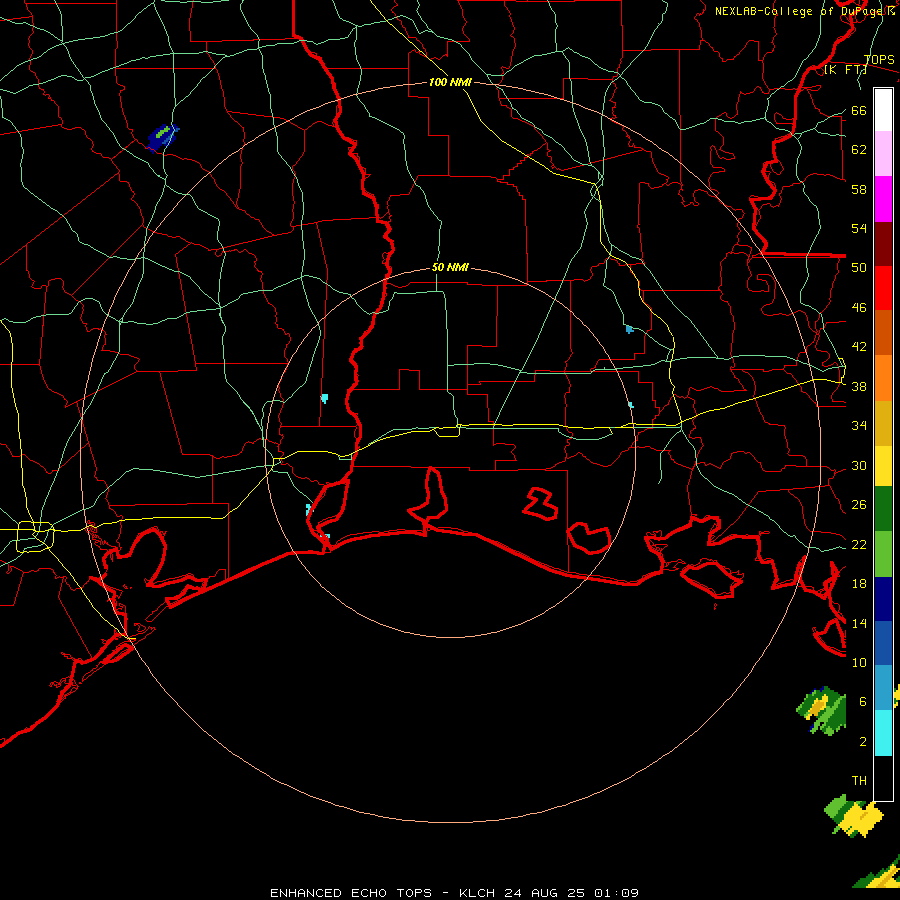
Task: Click the dark blue echo in the northwest
Action: coord(163,137)
